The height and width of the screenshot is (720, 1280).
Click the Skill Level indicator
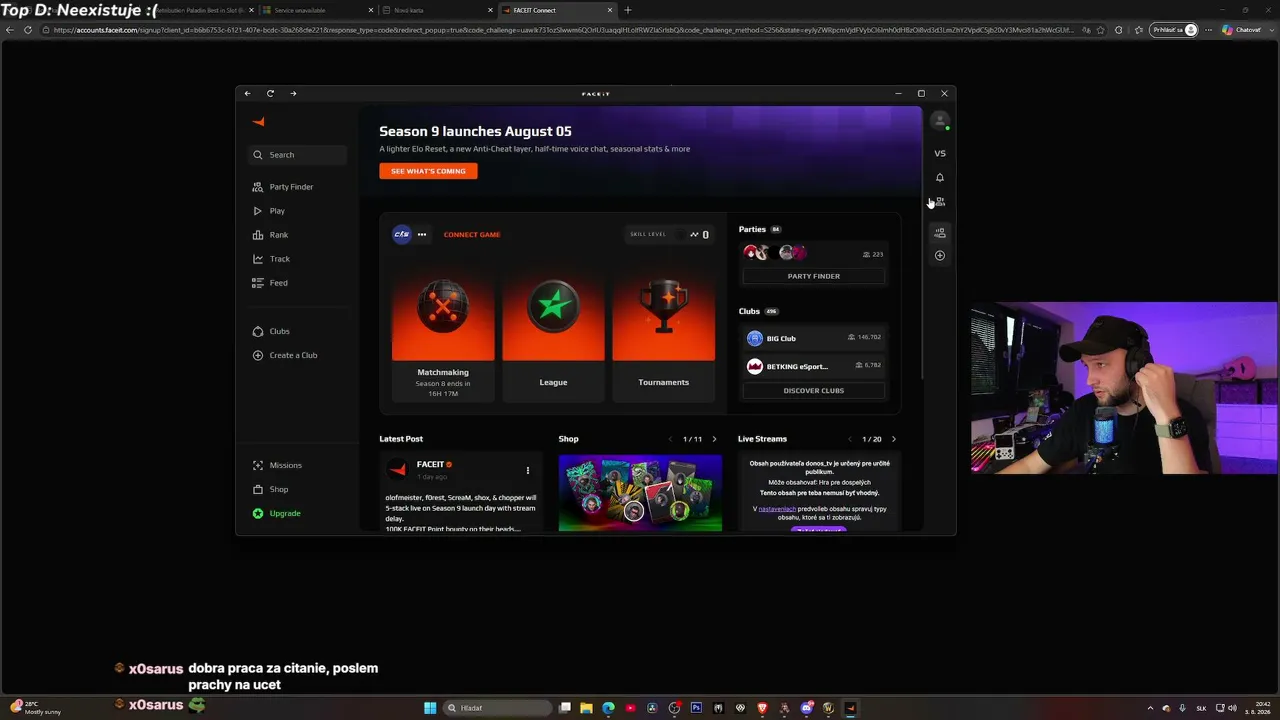pos(669,235)
